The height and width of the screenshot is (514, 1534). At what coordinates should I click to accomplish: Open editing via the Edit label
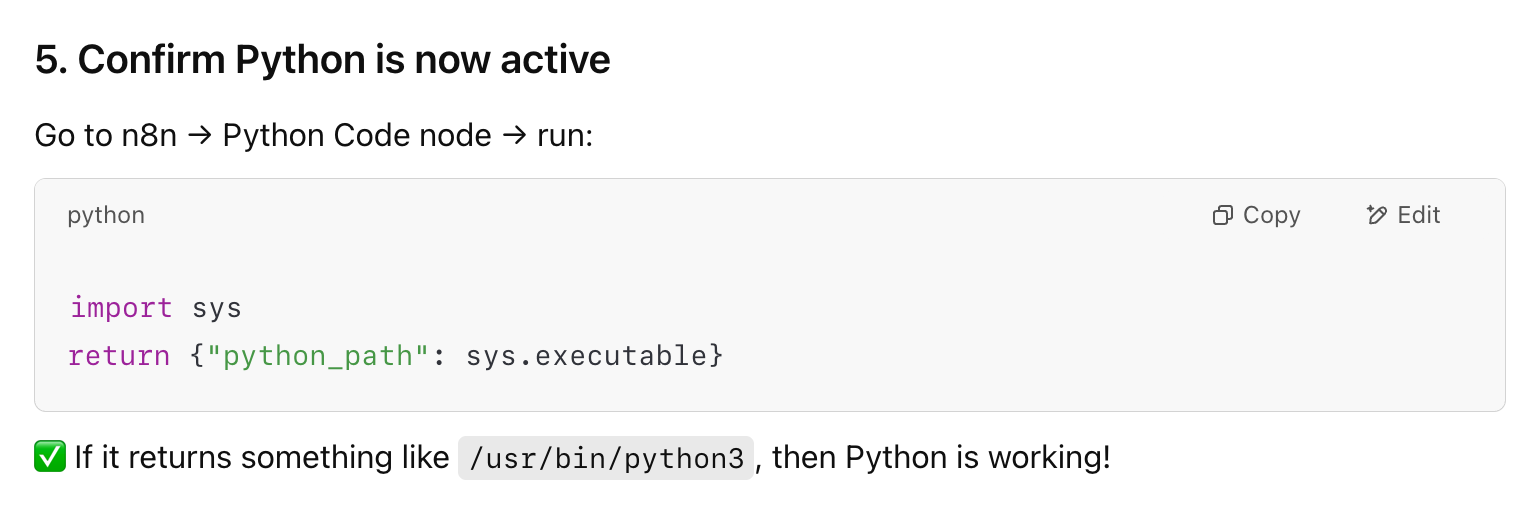pos(1418,215)
